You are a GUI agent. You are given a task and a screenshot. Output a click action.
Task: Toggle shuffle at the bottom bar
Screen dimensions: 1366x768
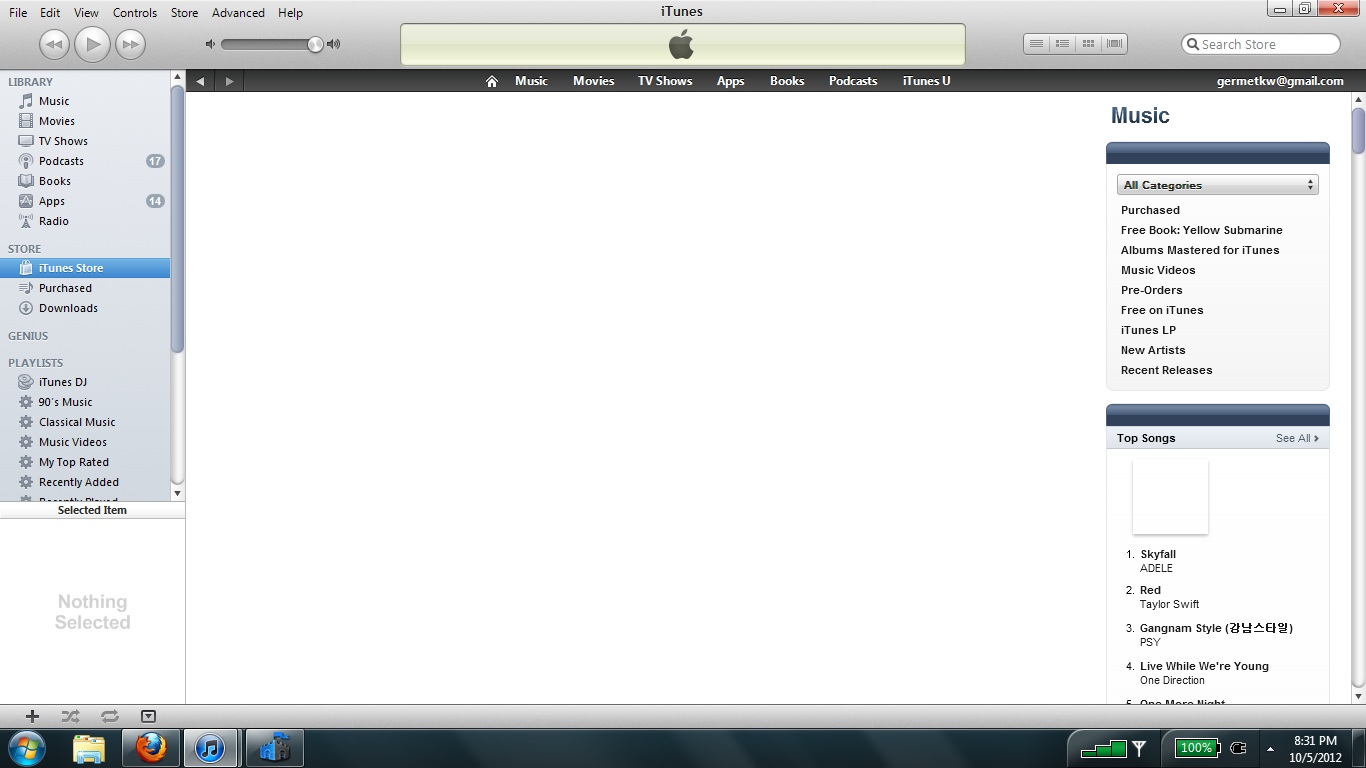pyautogui.click(x=70, y=716)
